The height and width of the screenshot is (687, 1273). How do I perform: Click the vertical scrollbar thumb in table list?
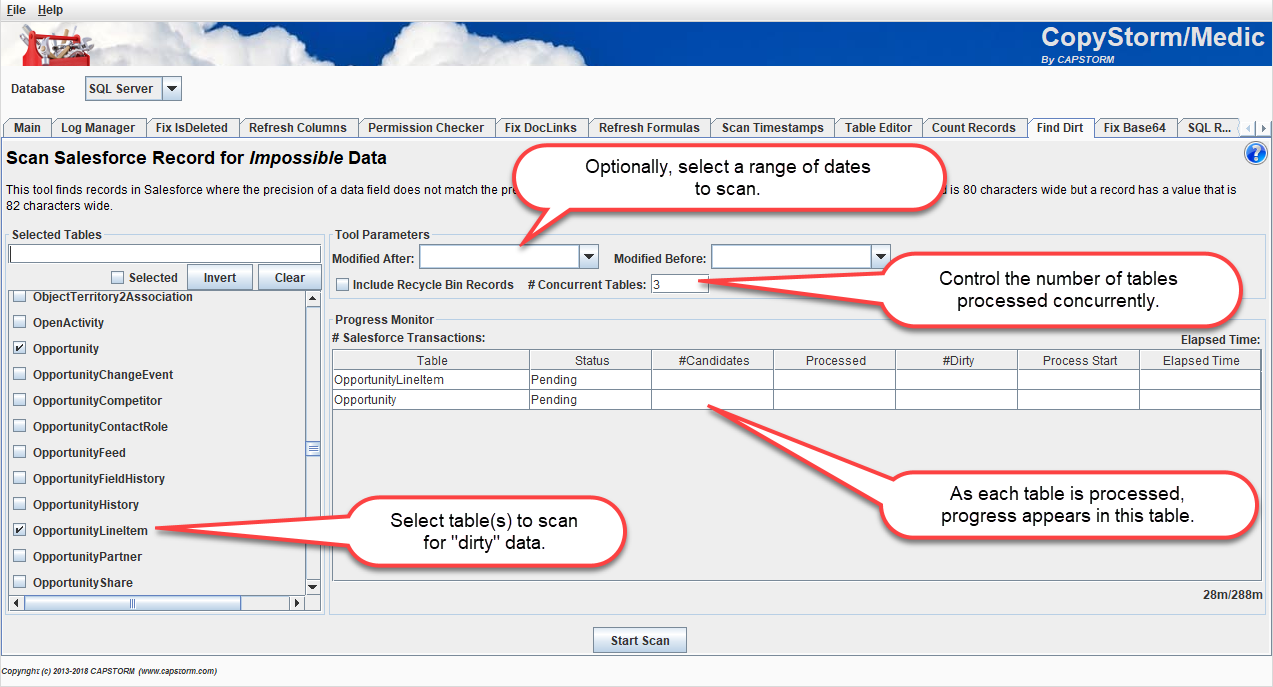point(313,449)
